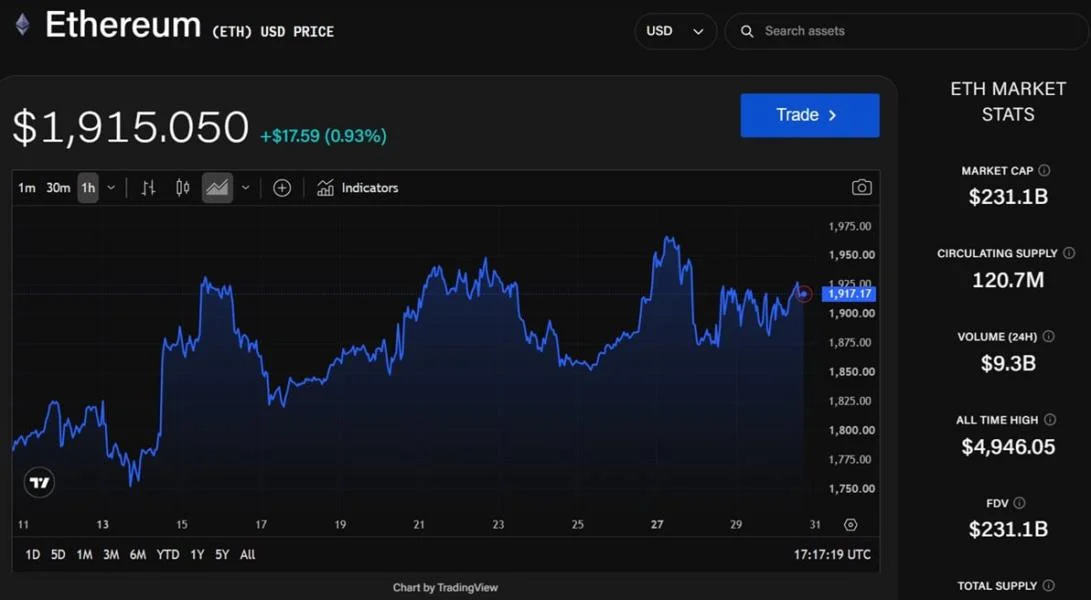Select the 1h chart interval
Viewport: 1091px width, 600px height.
[x=88, y=188]
